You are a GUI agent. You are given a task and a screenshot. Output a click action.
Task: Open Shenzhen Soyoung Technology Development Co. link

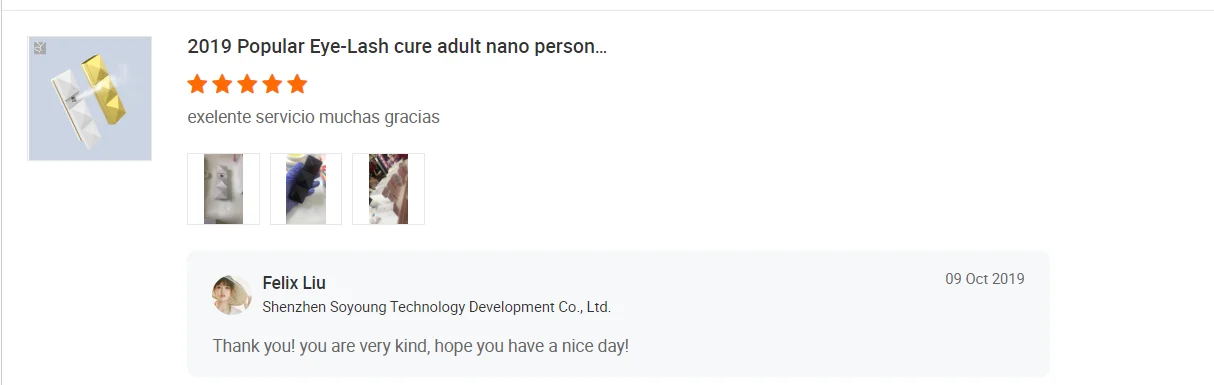coord(436,307)
